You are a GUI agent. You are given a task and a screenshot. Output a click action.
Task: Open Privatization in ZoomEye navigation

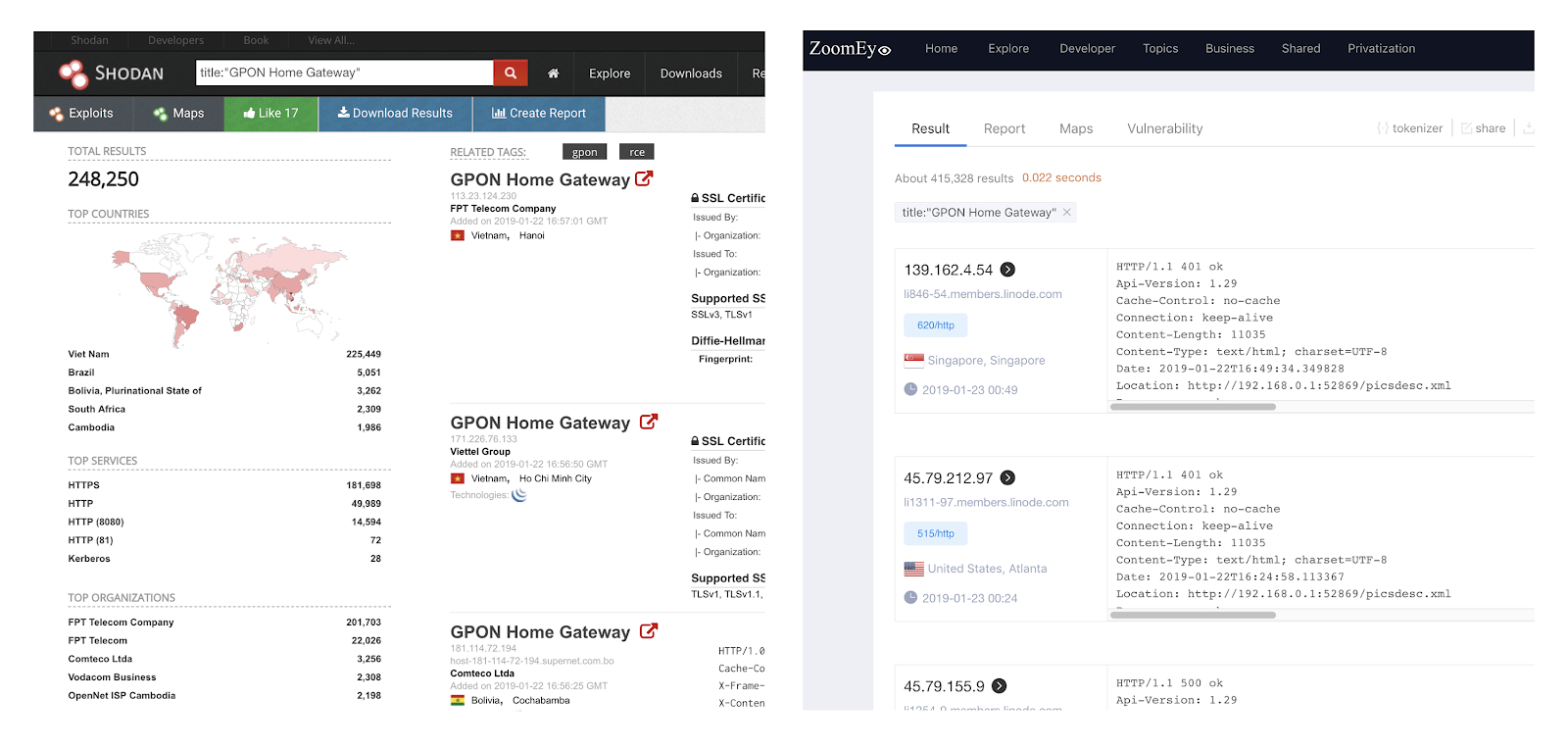point(1381,48)
